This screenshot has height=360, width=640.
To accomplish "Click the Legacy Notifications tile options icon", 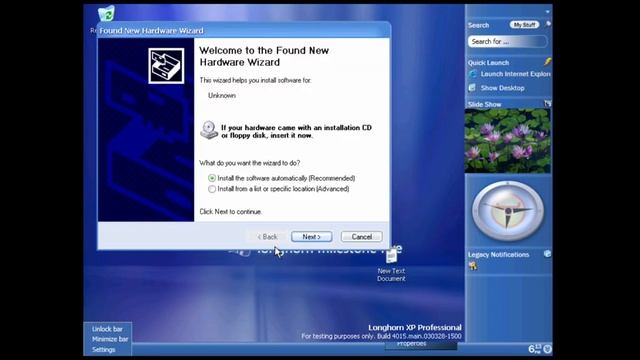I will click(x=547, y=254).
